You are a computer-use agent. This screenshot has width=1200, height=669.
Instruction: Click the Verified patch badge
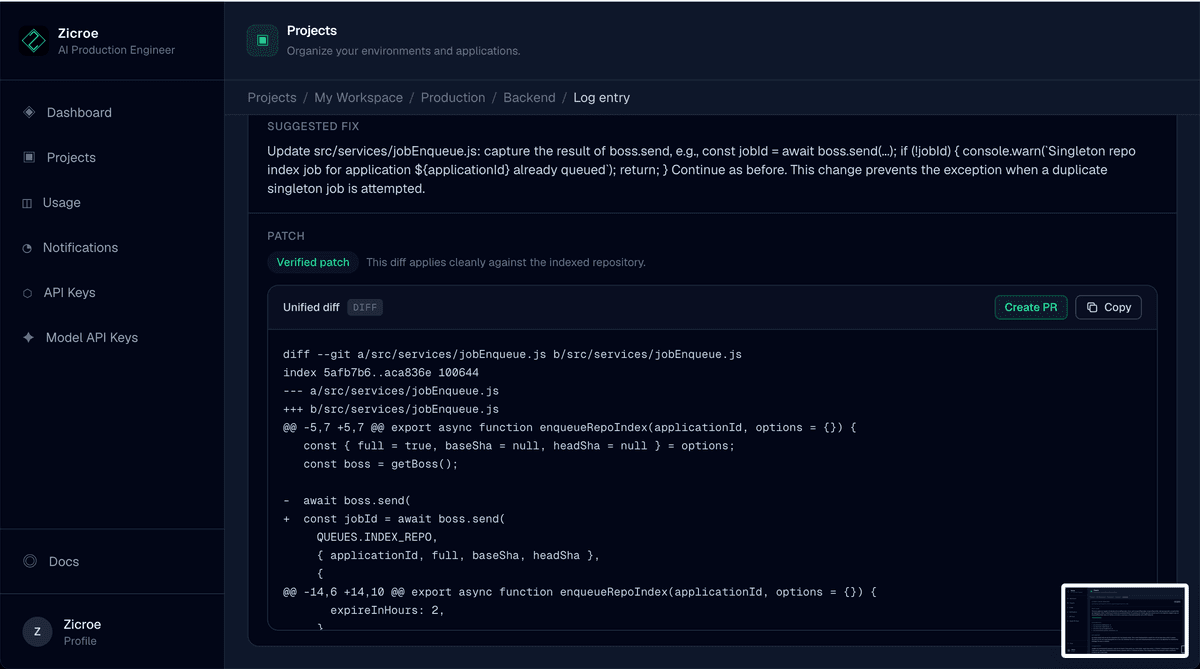pyautogui.click(x=313, y=262)
